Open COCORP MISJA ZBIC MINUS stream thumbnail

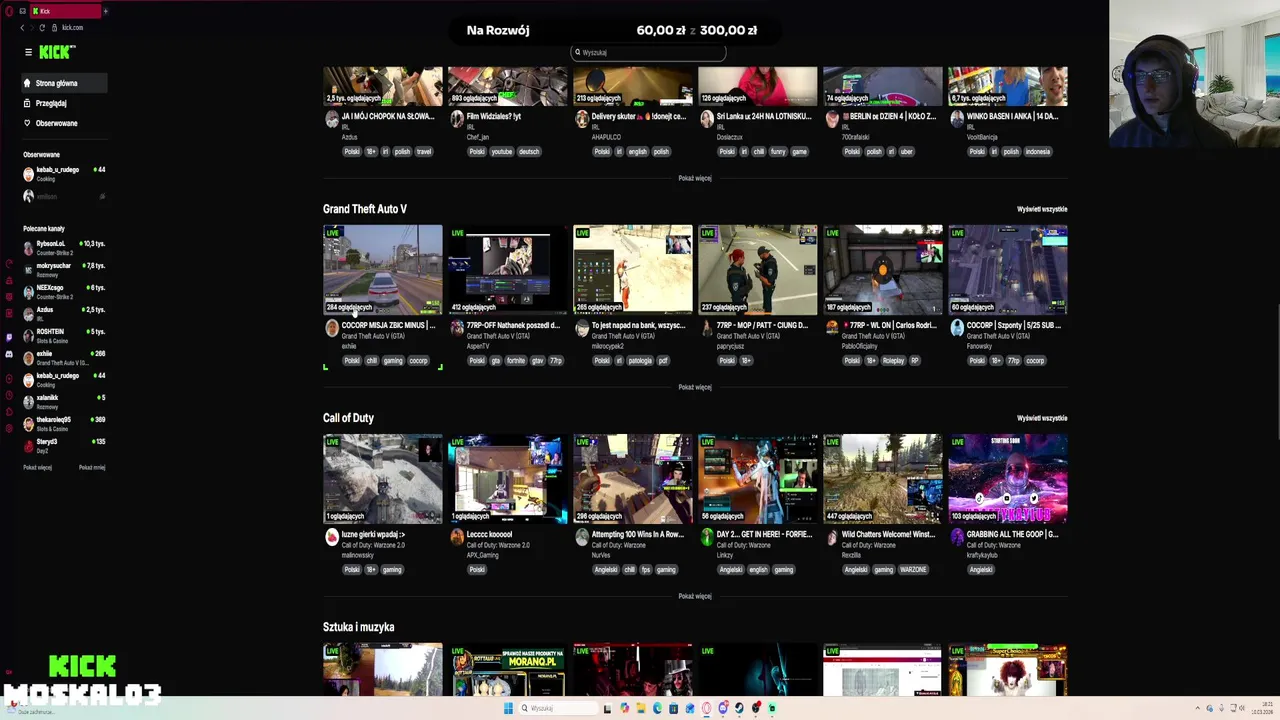pos(382,270)
